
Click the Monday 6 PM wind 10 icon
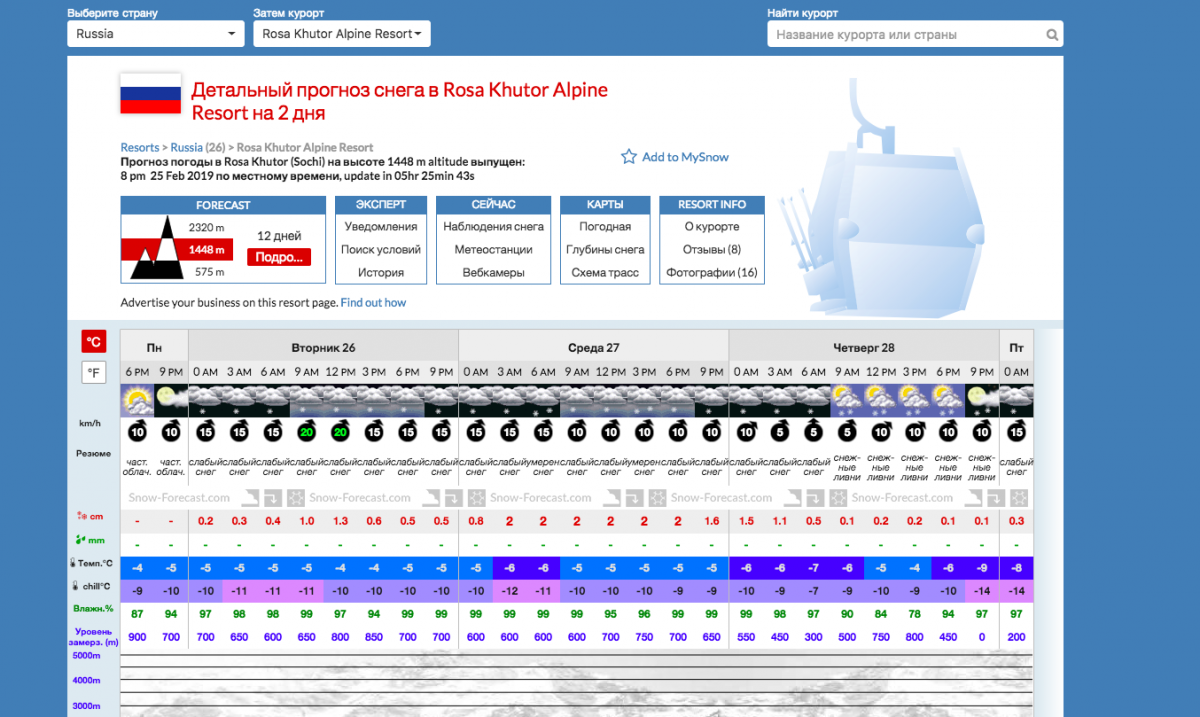point(137,432)
